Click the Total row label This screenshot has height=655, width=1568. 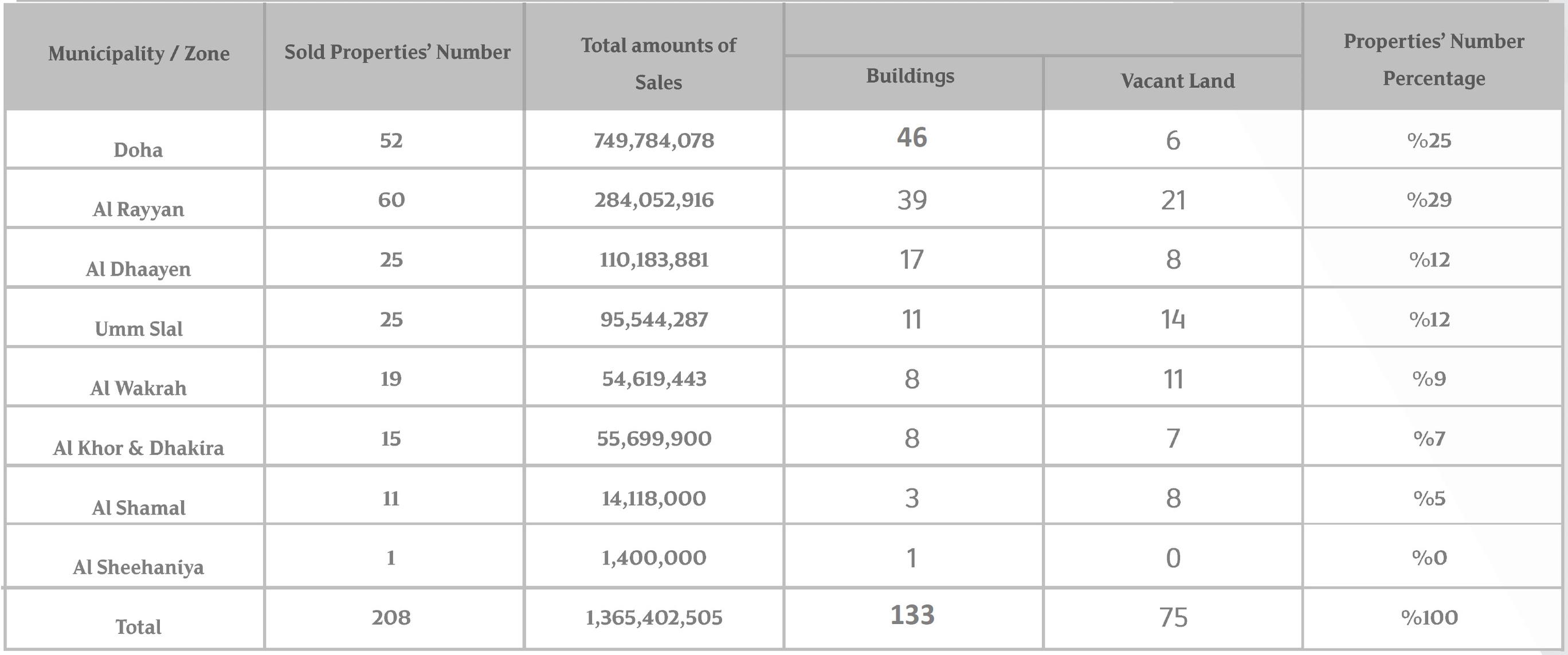pyautogui.click(x=138, y=627)
